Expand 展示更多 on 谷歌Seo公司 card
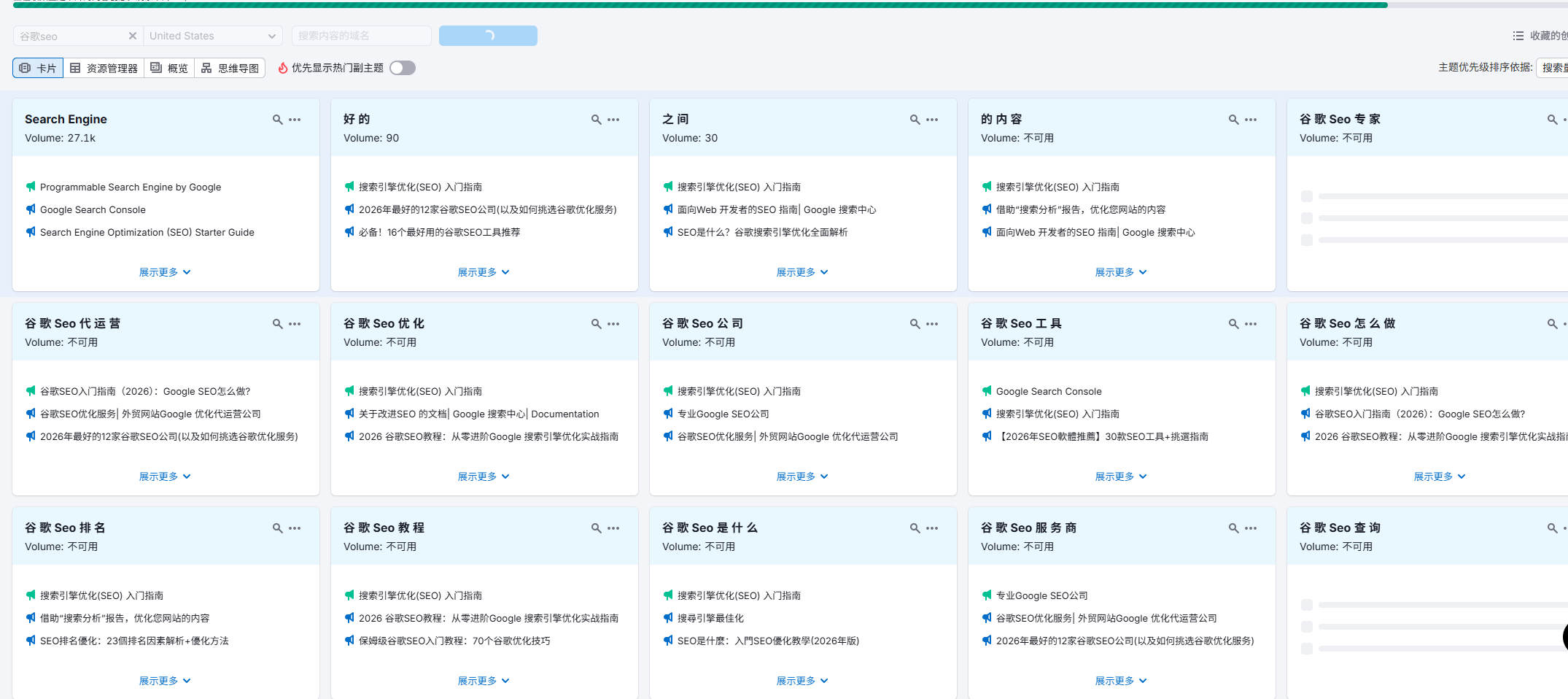This screenshot has height=699, width=1568. tap(802, 476)
